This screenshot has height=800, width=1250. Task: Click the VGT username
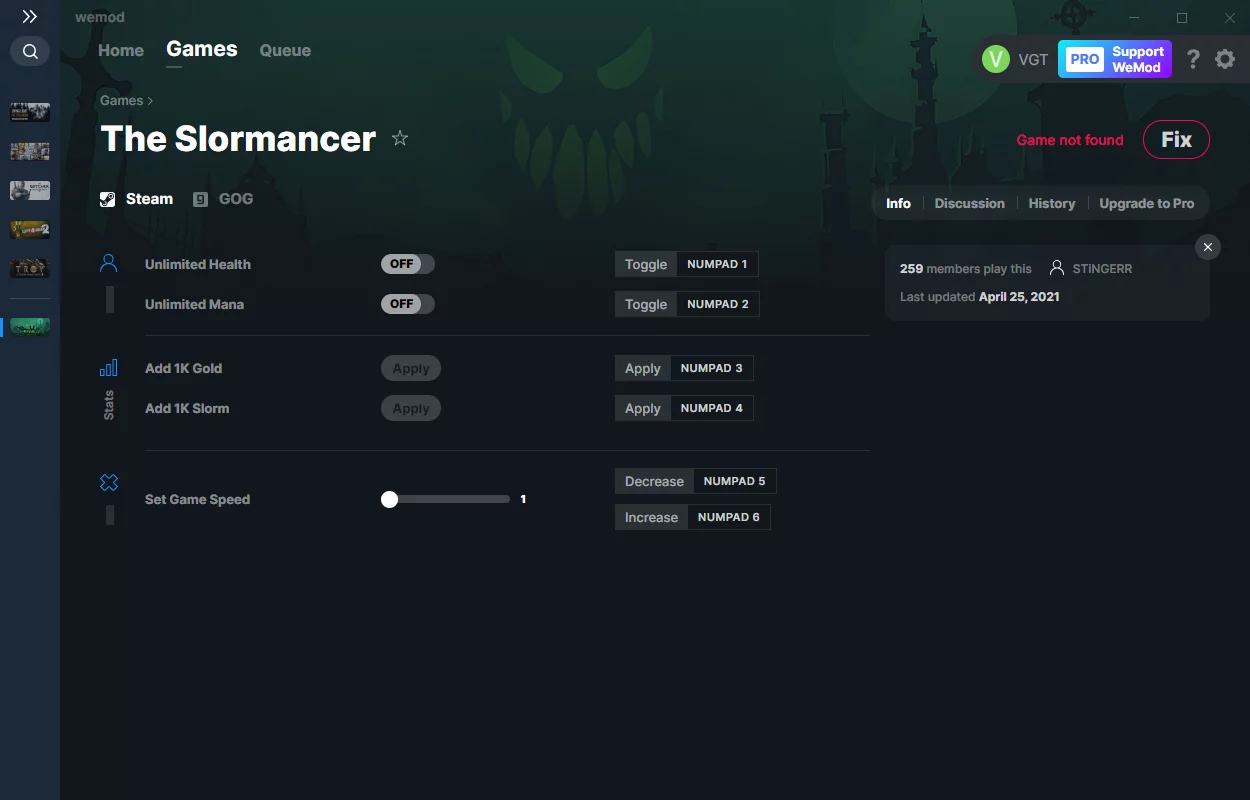[1033, 59]
